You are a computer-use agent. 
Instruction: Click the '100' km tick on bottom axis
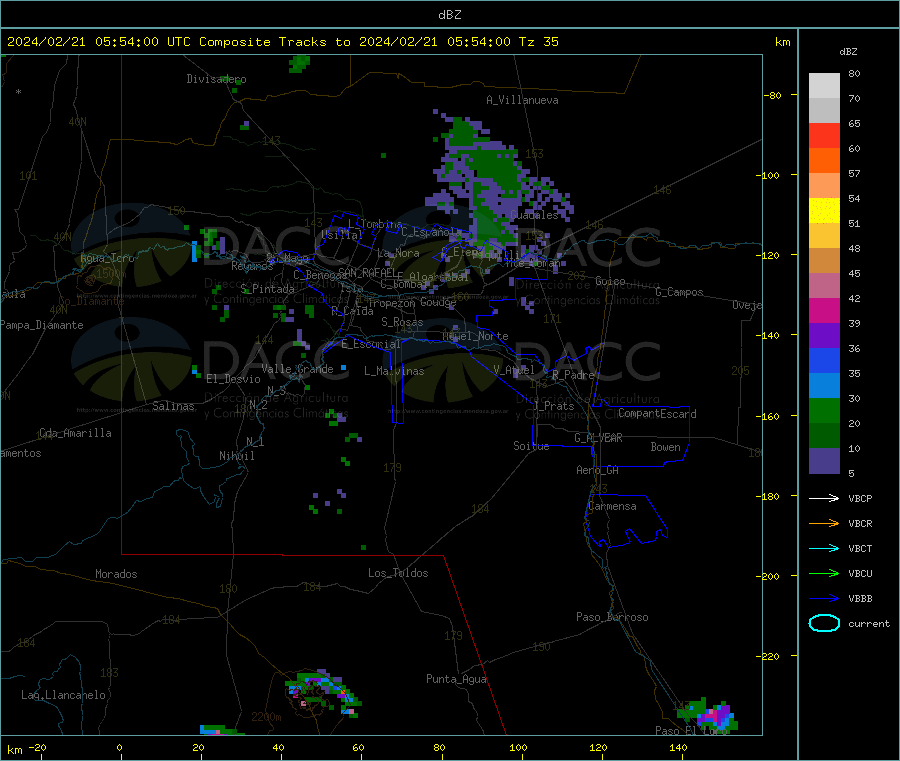(518, 747)
